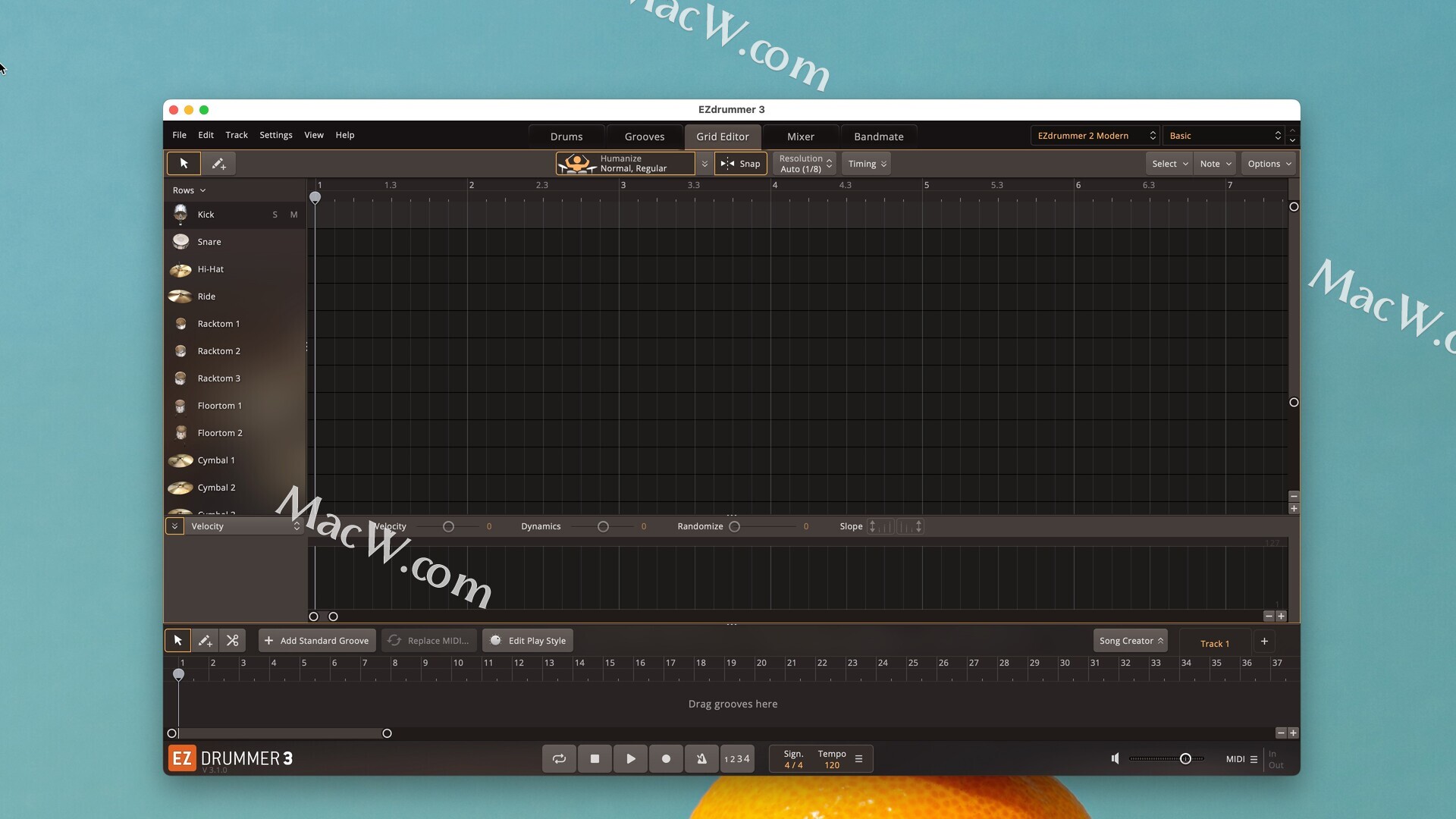Open the Timing dropdown
Viewport: 1456px width, 819px height.
click(867, 163)
